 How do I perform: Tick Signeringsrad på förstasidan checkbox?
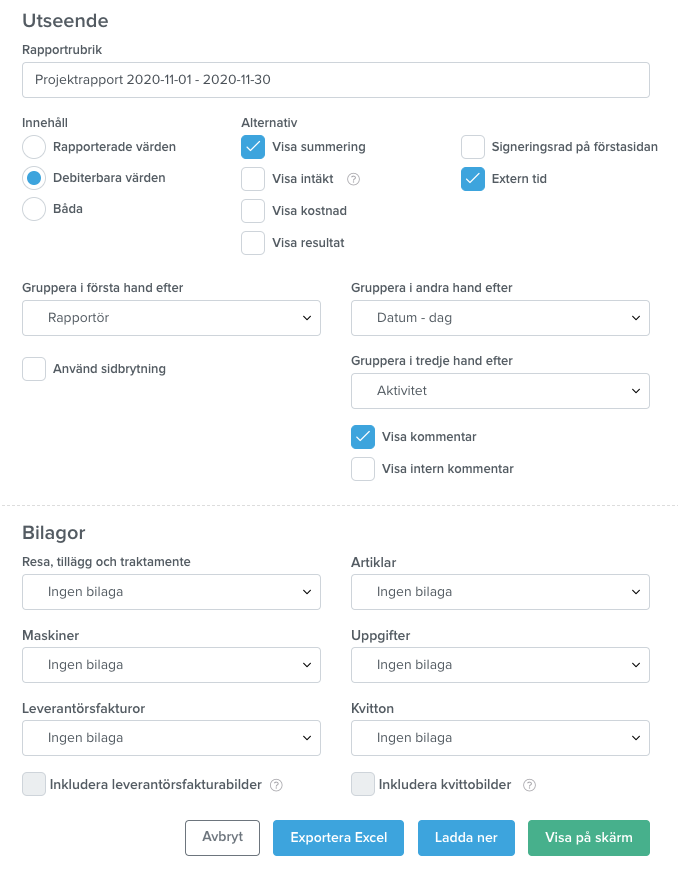473,147
